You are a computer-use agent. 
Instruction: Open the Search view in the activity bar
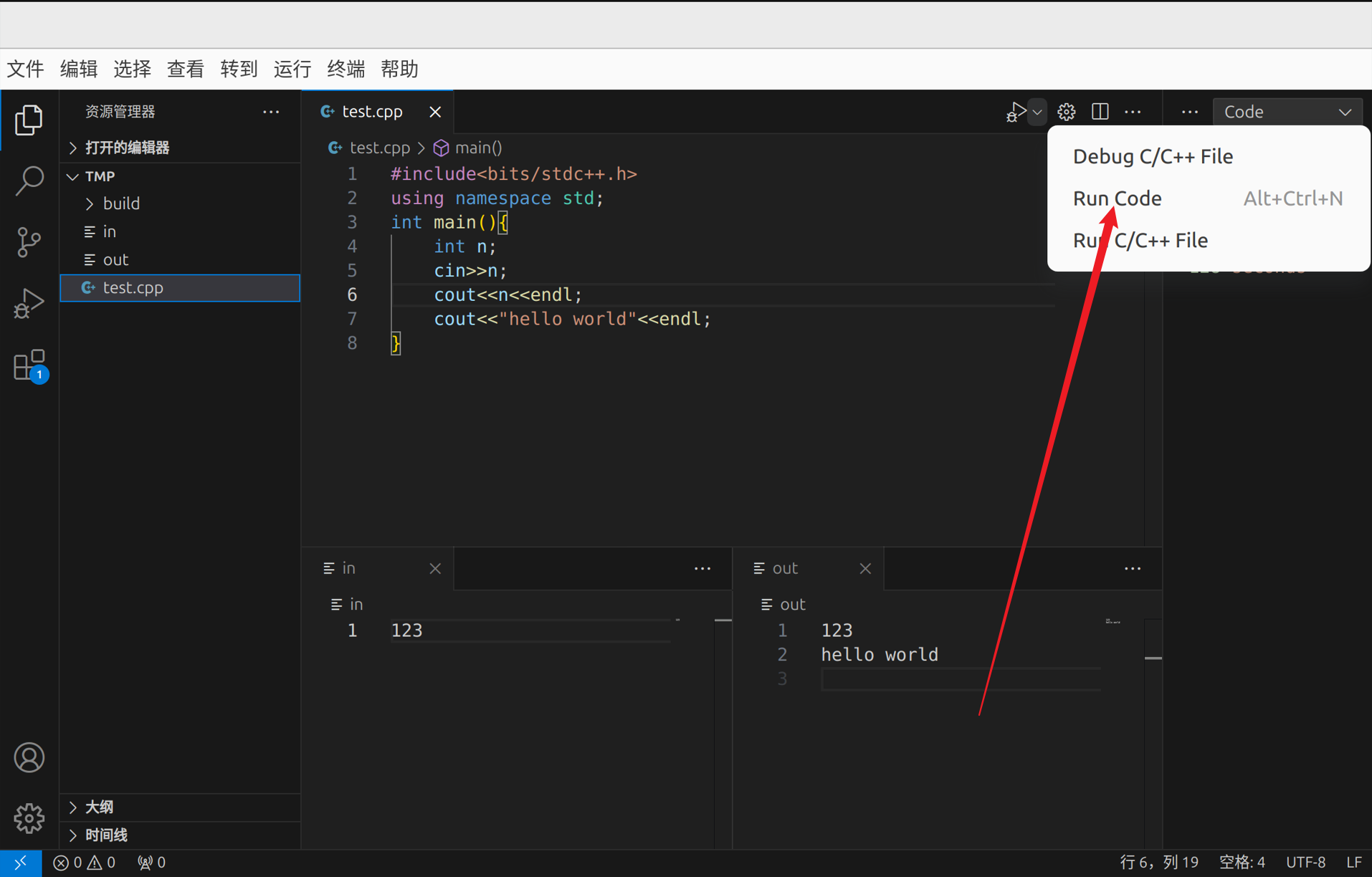coord(29,181)
